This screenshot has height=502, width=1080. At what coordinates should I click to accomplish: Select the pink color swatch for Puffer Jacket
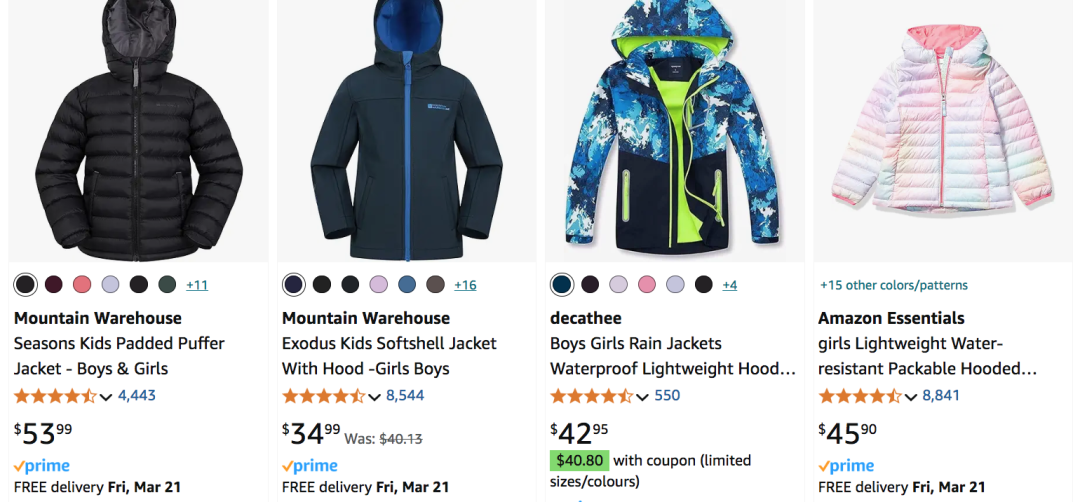click(x=82, y=284)
